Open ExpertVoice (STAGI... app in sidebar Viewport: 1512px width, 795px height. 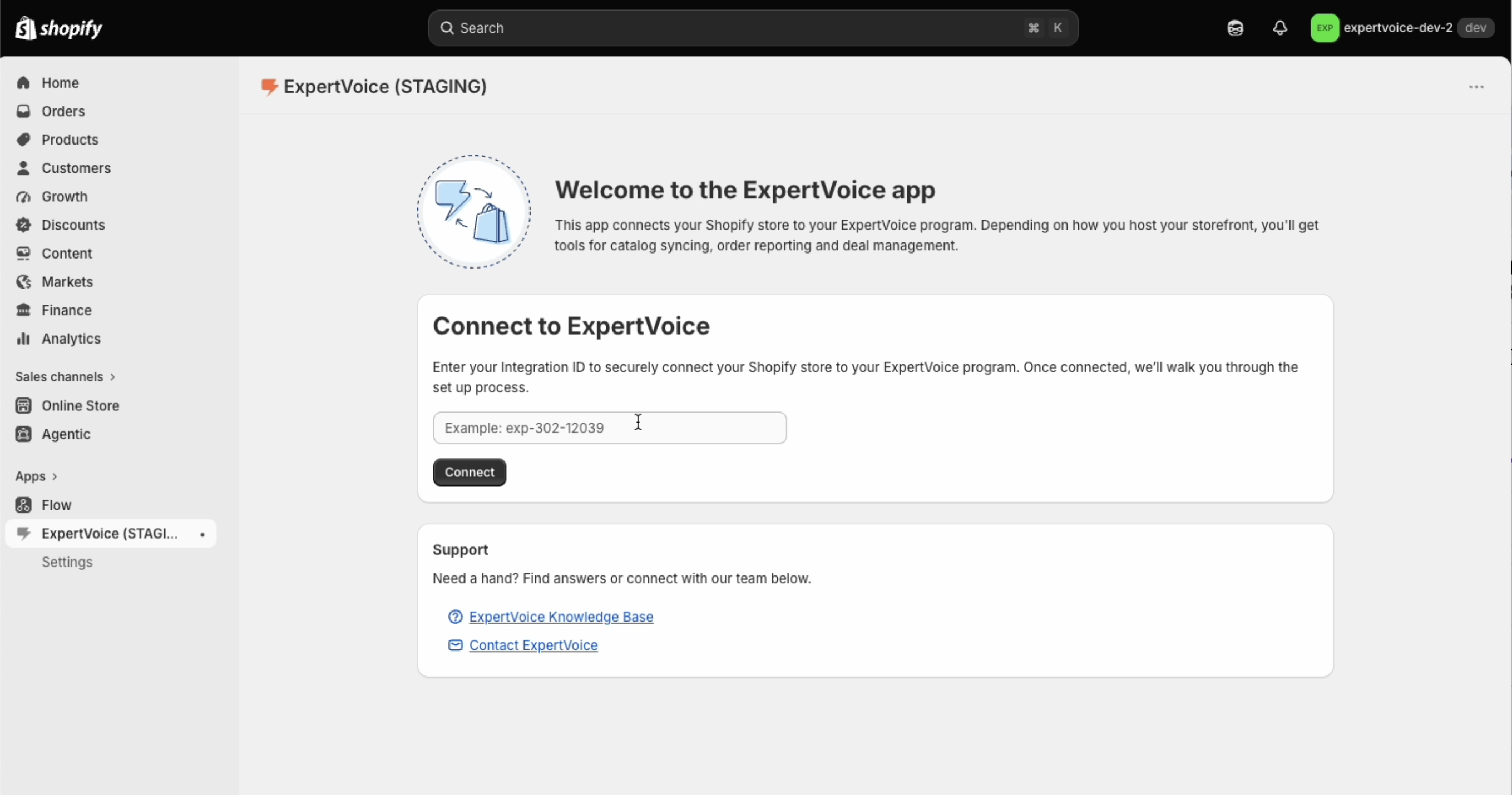tap(111, 533)
